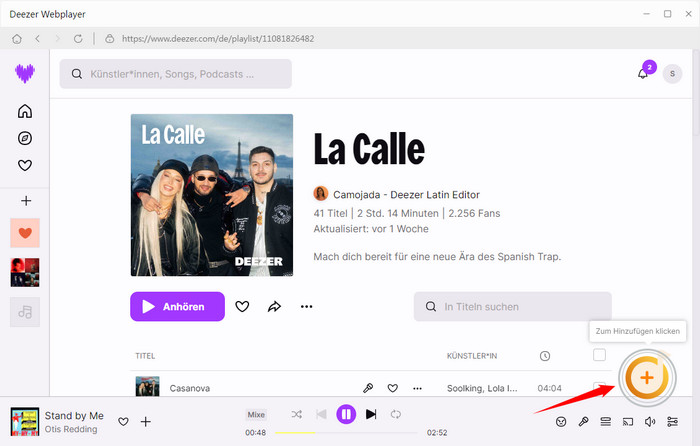Click the Casanova duration 04:04
The height and width of the screenshot is (446, 700).
550,388
